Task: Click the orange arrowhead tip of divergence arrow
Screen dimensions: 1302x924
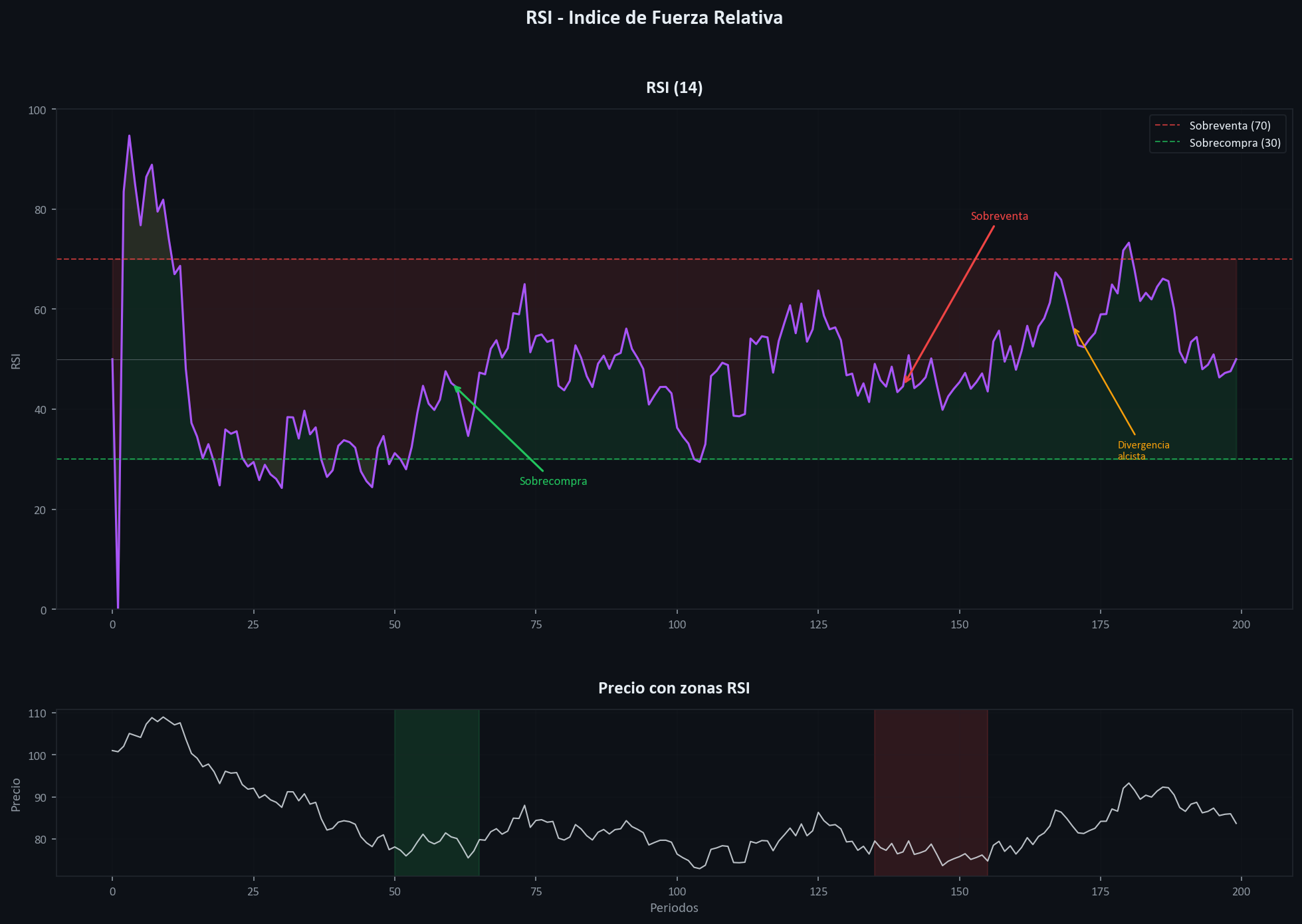Action: pyautogui.click(x=1074, y=329)
